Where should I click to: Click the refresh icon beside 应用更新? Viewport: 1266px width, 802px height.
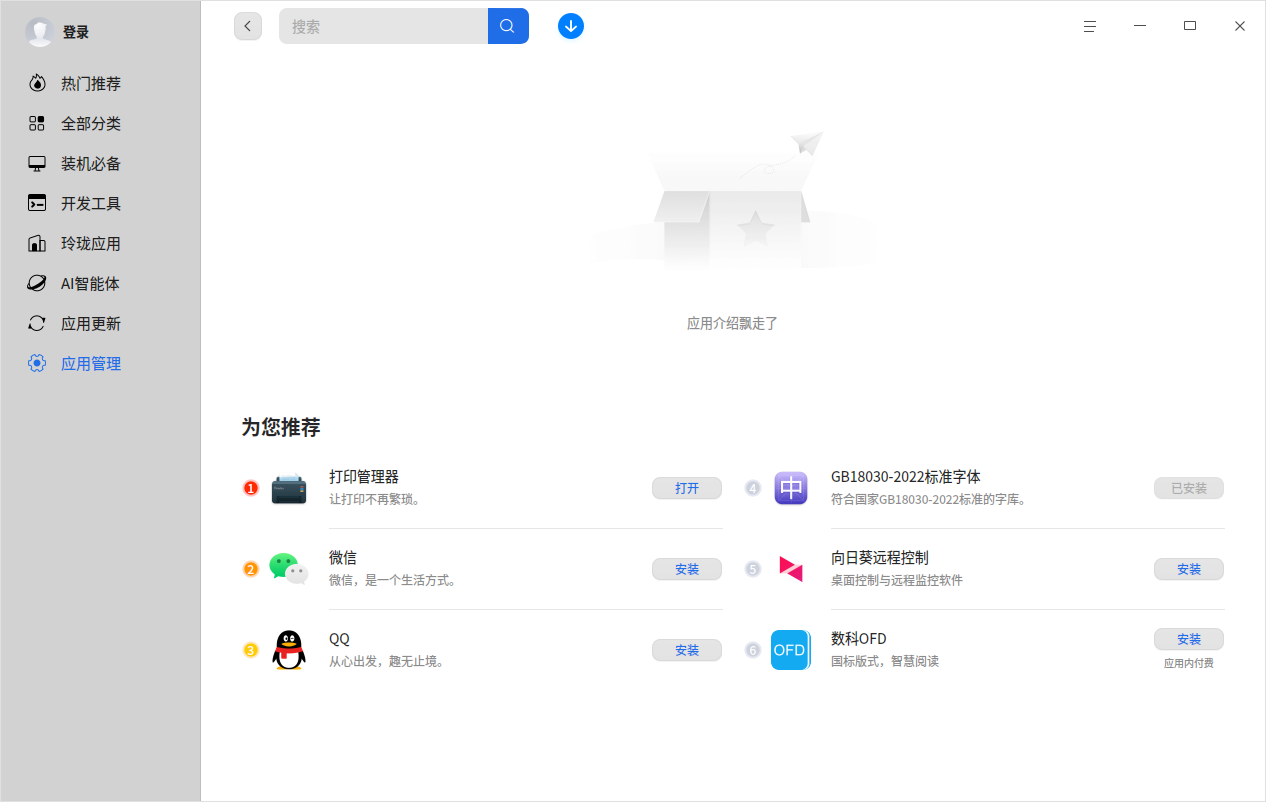(x=37, y=324)
